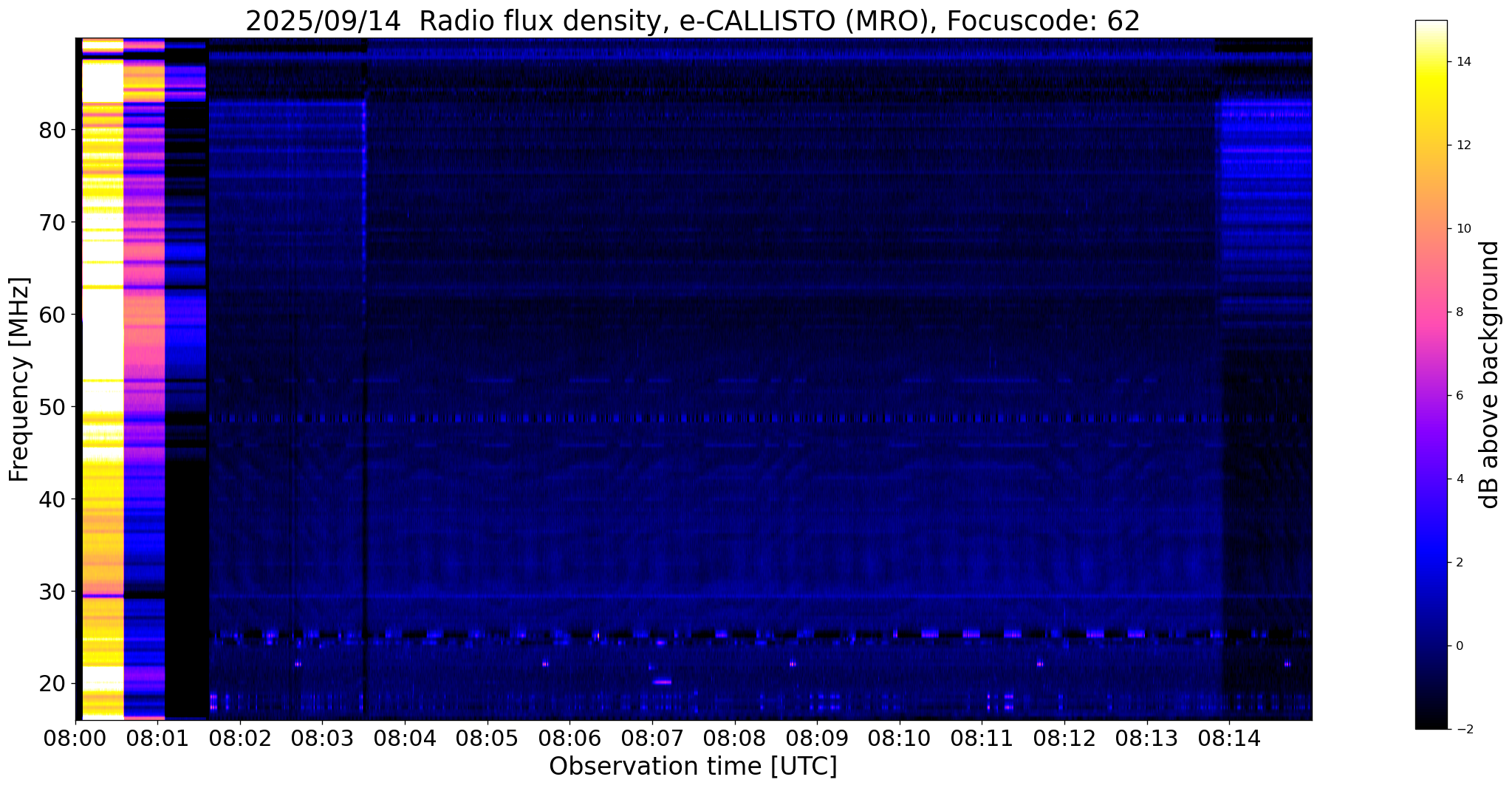This screenshot has width=1512, height=788.
Task: Click the 08:00 time tick label
Action: 75,738
